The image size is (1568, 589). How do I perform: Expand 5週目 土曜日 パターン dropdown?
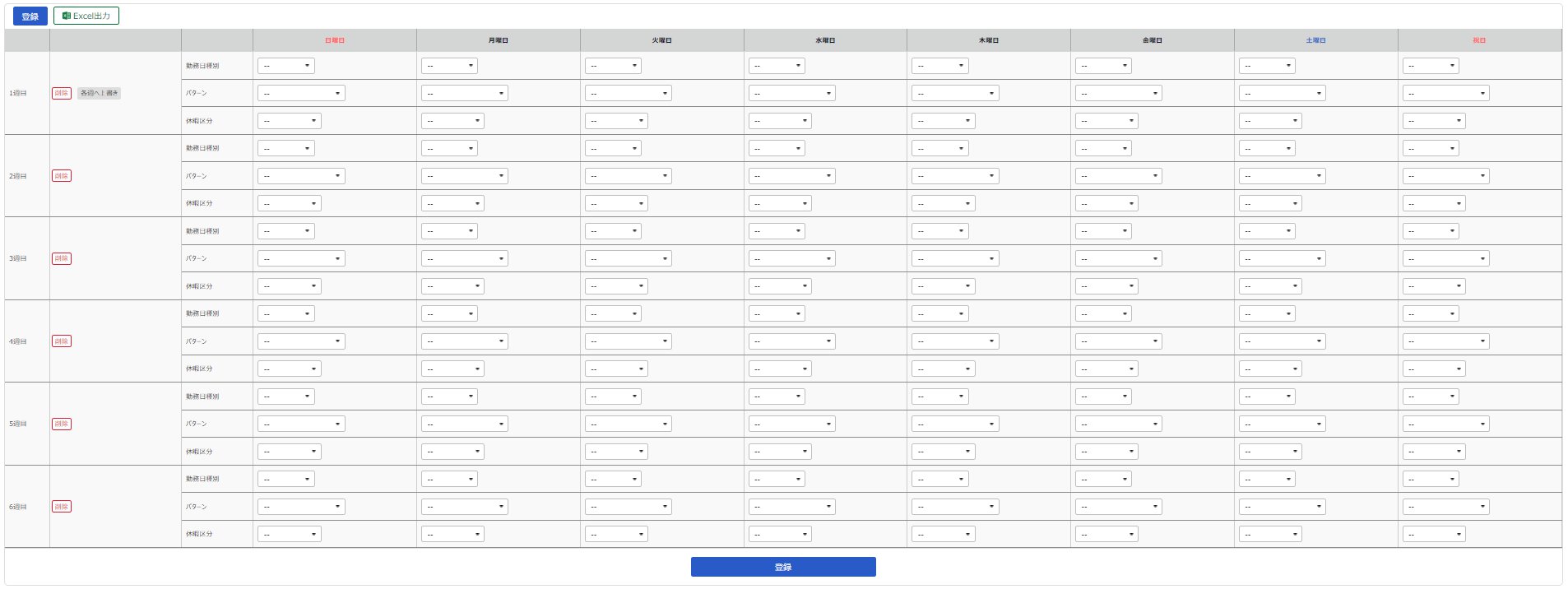[1282, 424]
